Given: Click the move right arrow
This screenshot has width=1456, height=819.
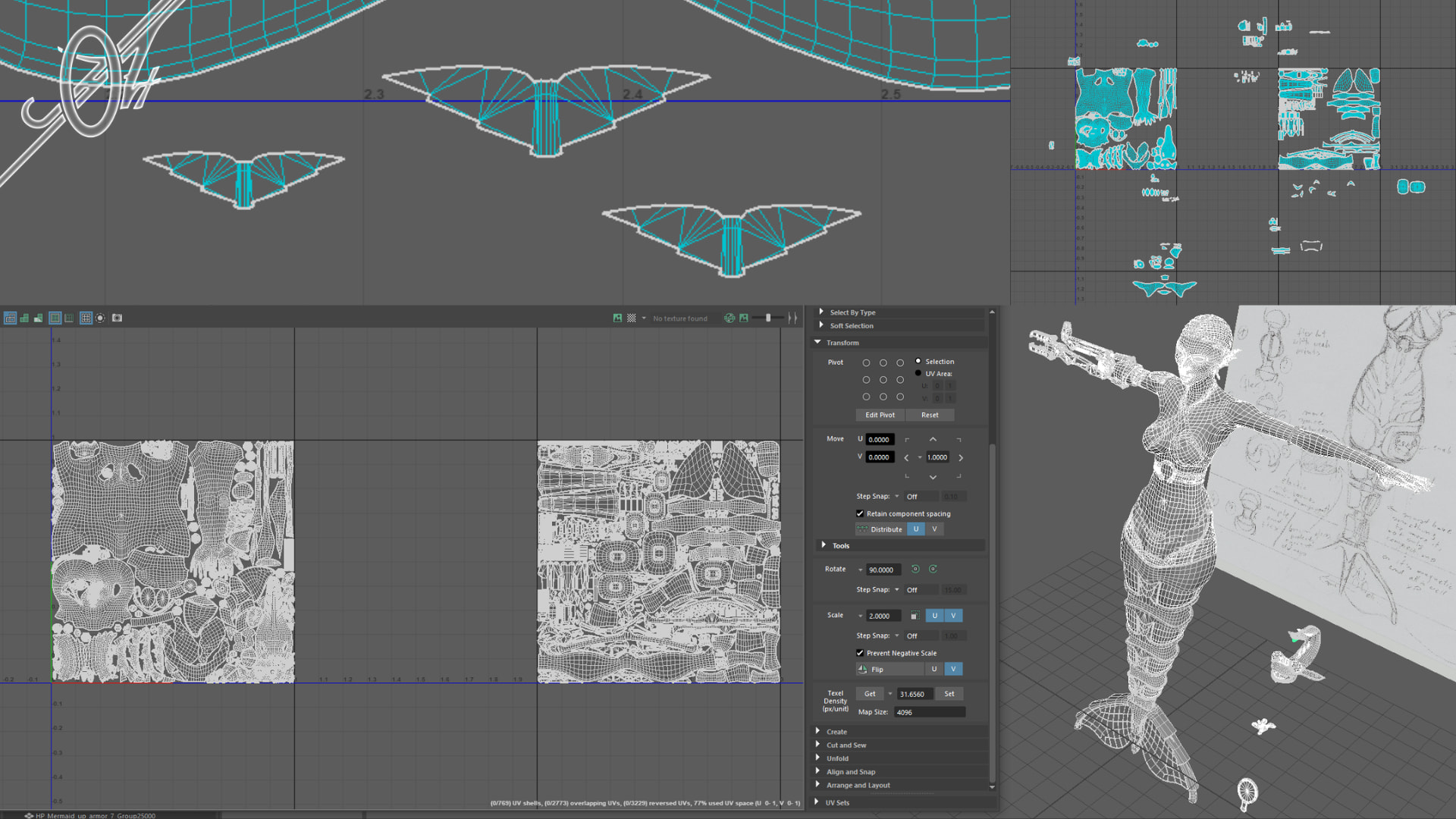Looking at the screenshot, I should coord(961,458).
